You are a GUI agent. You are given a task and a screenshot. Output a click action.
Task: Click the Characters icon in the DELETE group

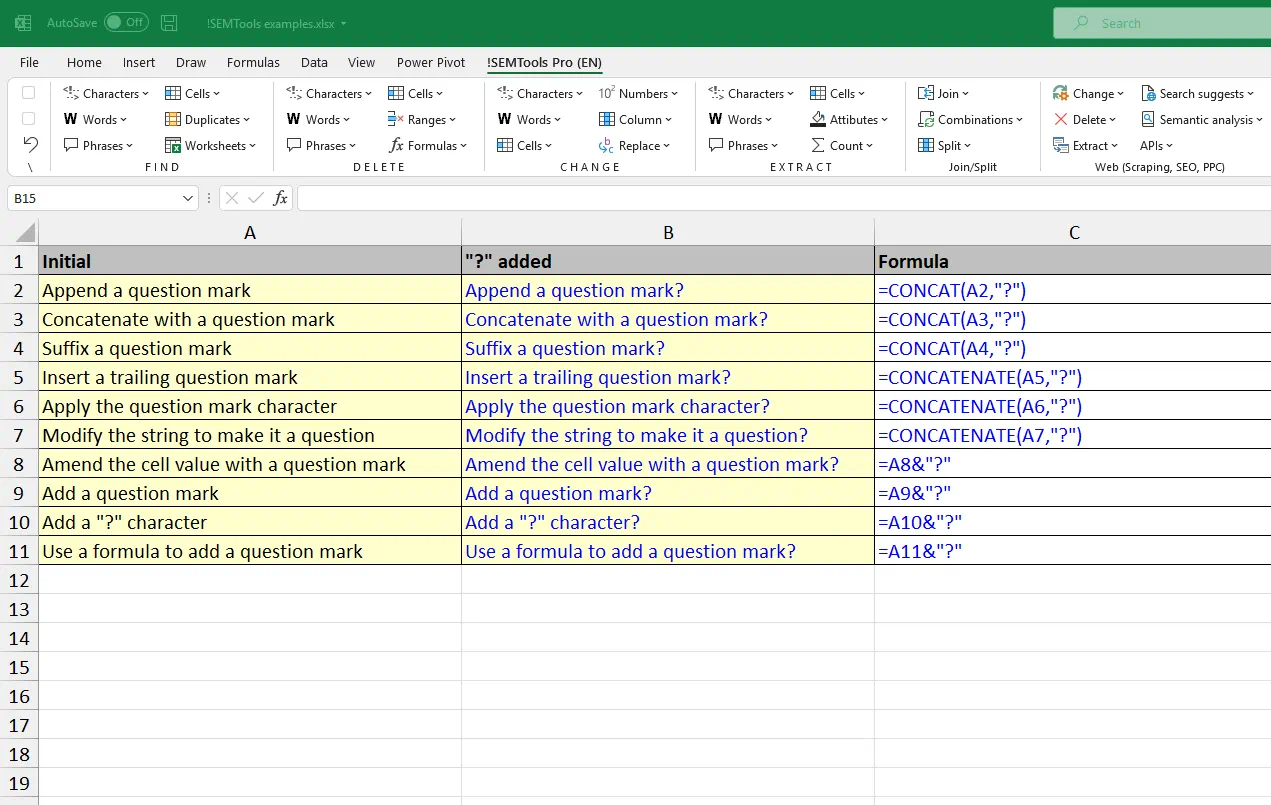(x=294, y=93)
